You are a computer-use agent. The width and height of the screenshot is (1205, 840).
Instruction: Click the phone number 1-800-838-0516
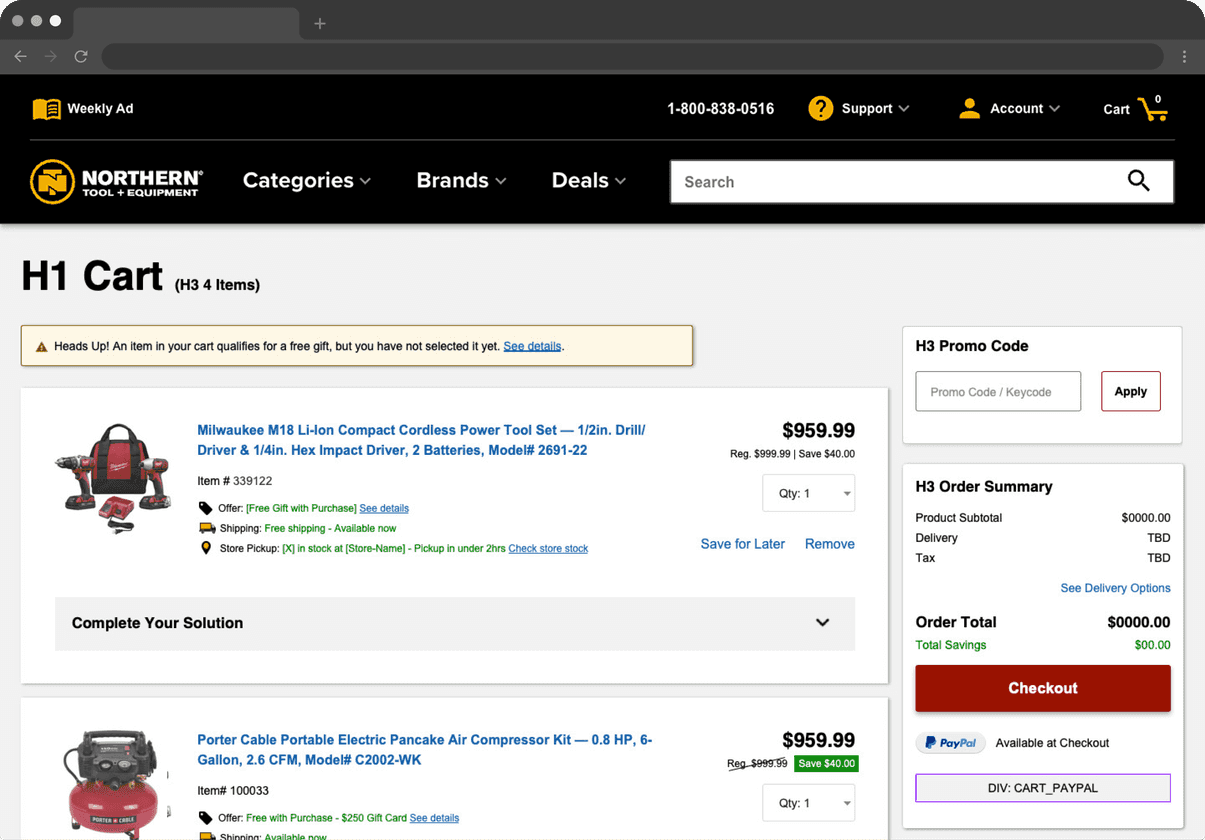point(721,109)
